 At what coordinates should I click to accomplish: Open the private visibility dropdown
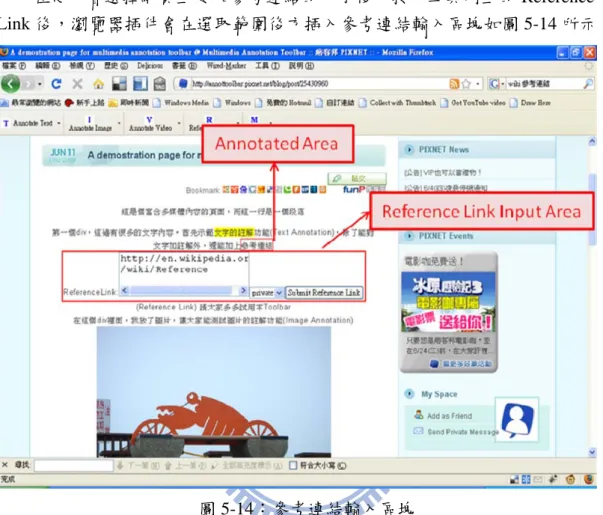click(266, 293)
